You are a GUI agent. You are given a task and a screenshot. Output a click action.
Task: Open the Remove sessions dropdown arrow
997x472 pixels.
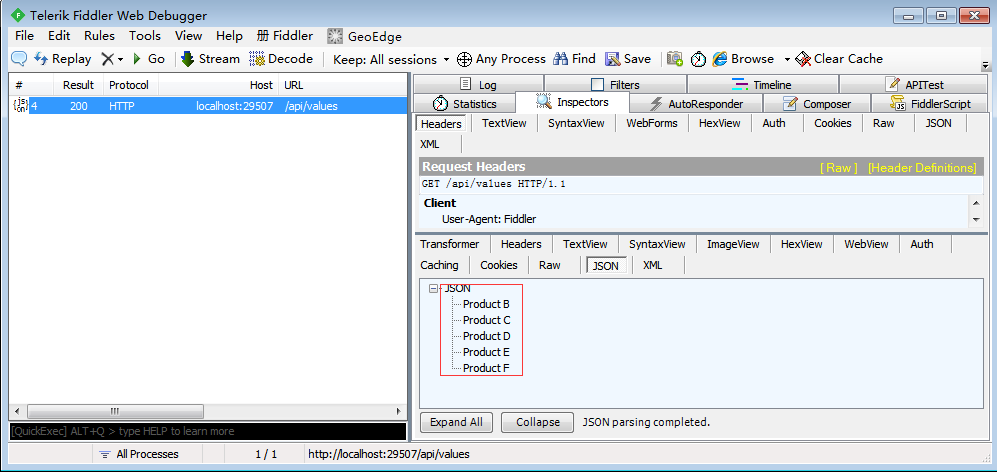coord(120,59)
